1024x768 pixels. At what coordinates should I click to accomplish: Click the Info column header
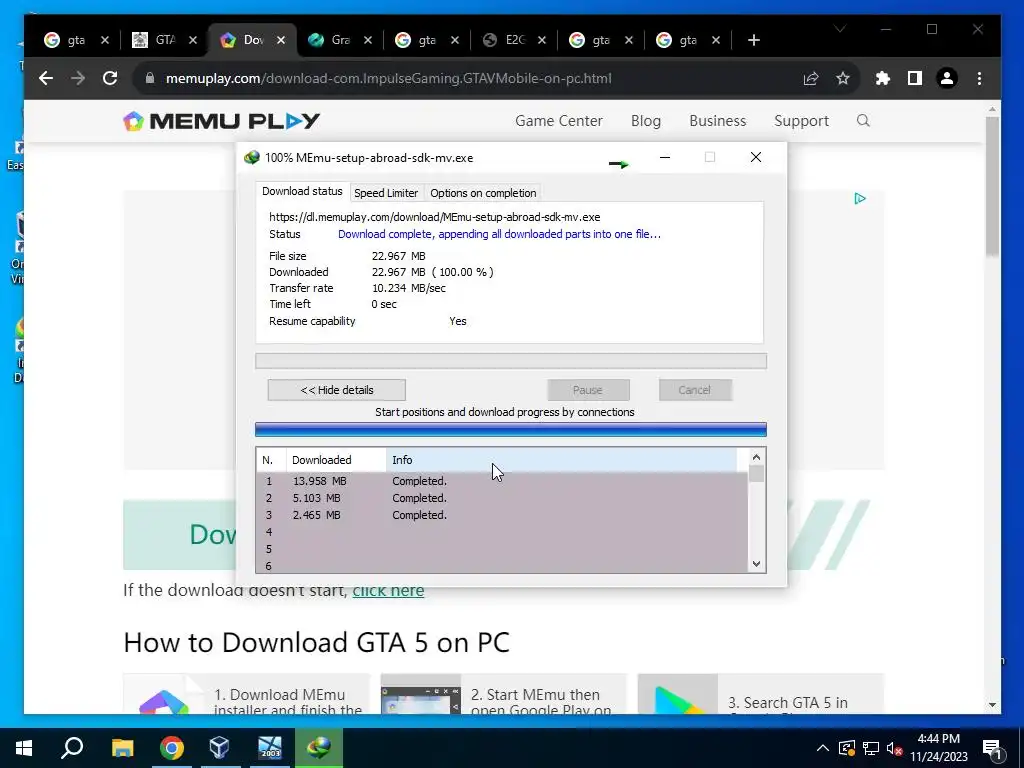pyautogui.click(x=562, y=460)
